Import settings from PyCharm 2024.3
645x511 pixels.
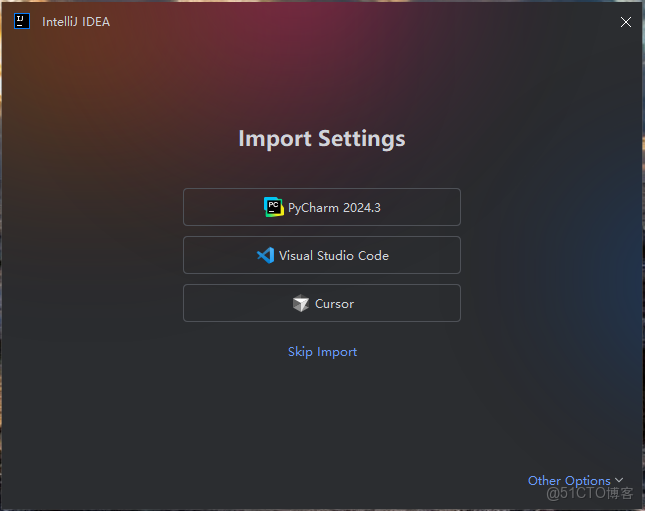point(321,207)
